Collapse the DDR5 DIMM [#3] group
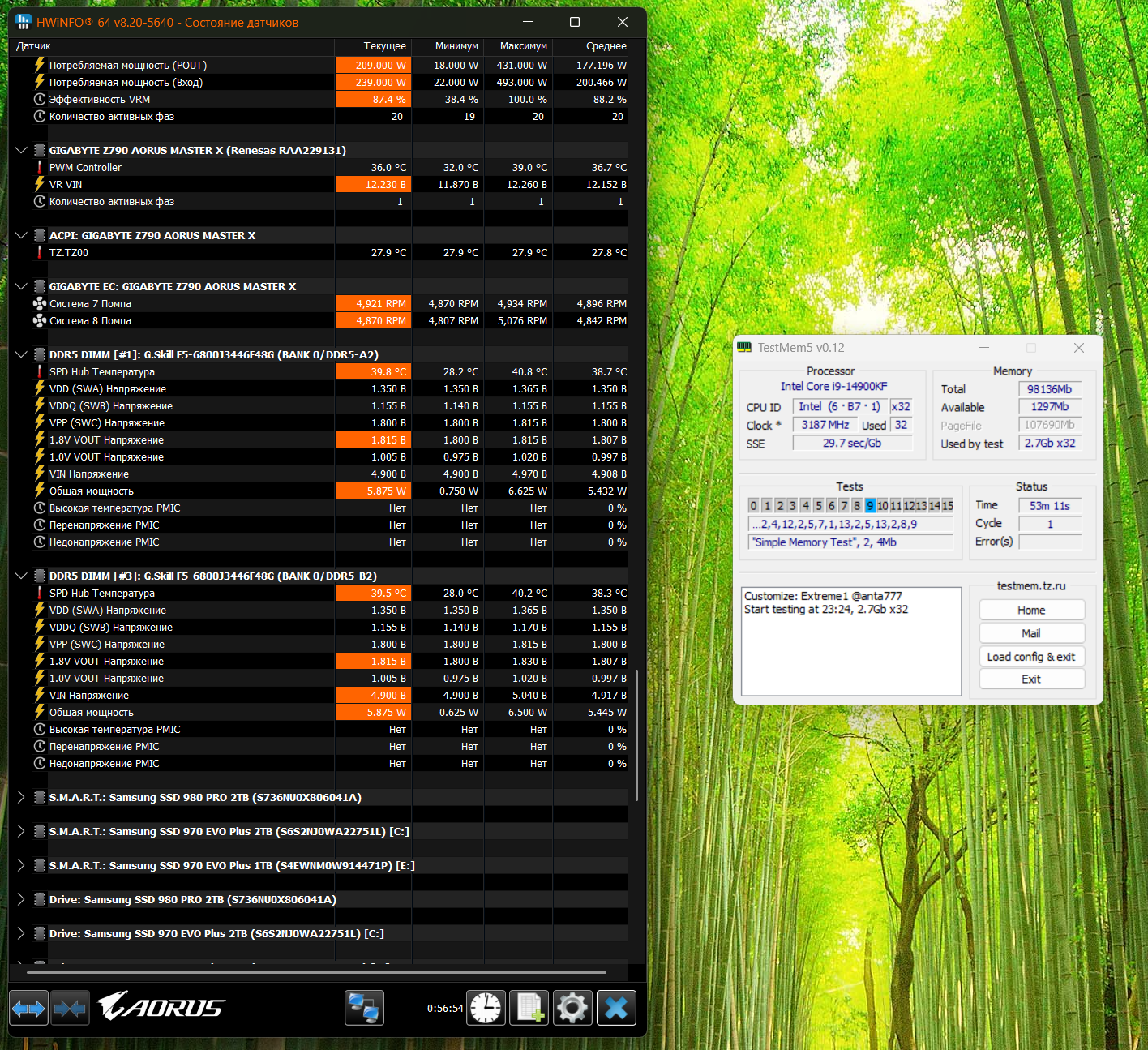Viewport: 1148px width, 1050px height. point(21,576)
